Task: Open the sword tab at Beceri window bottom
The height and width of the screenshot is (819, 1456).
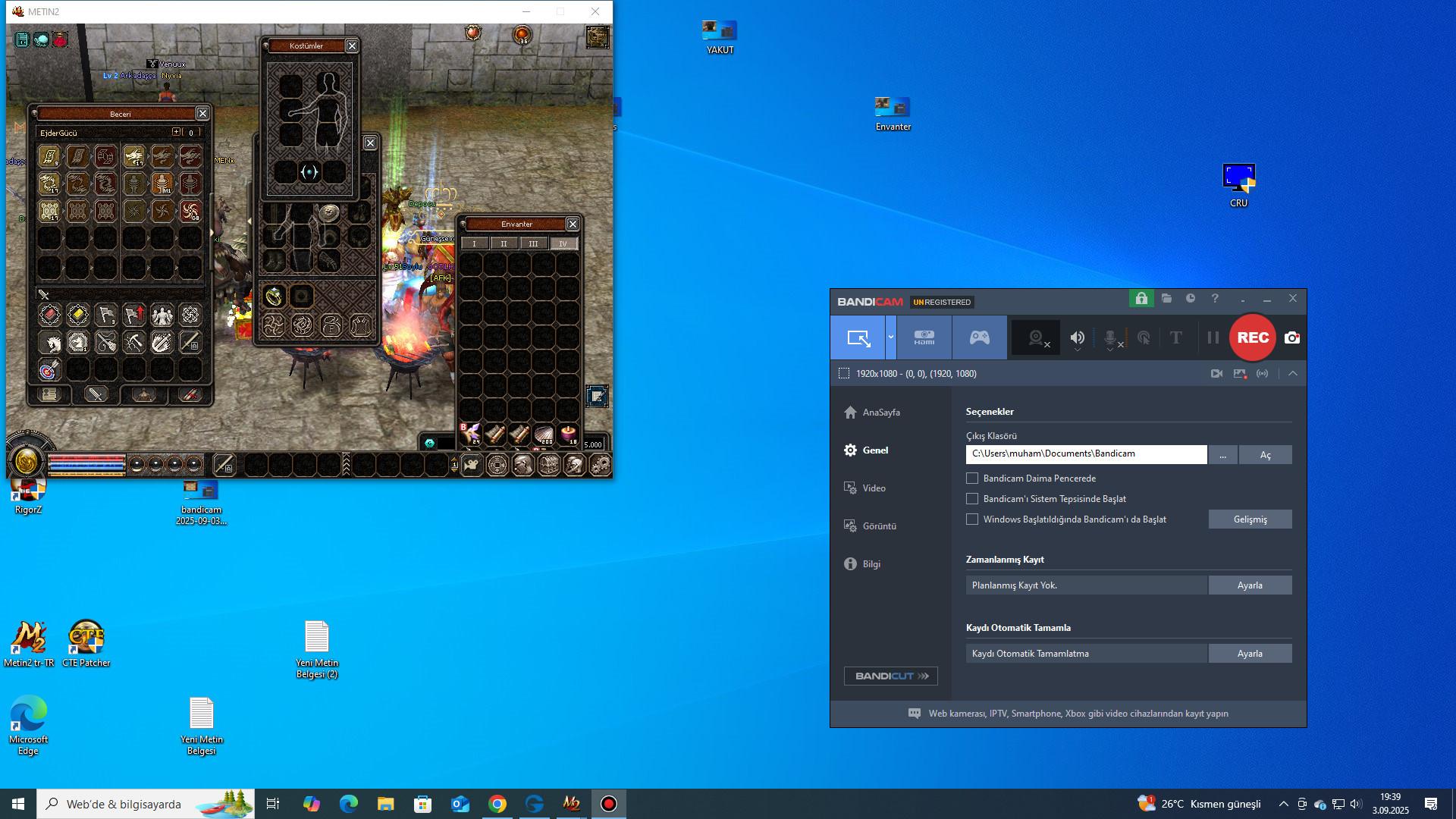Action: point(96,394)
